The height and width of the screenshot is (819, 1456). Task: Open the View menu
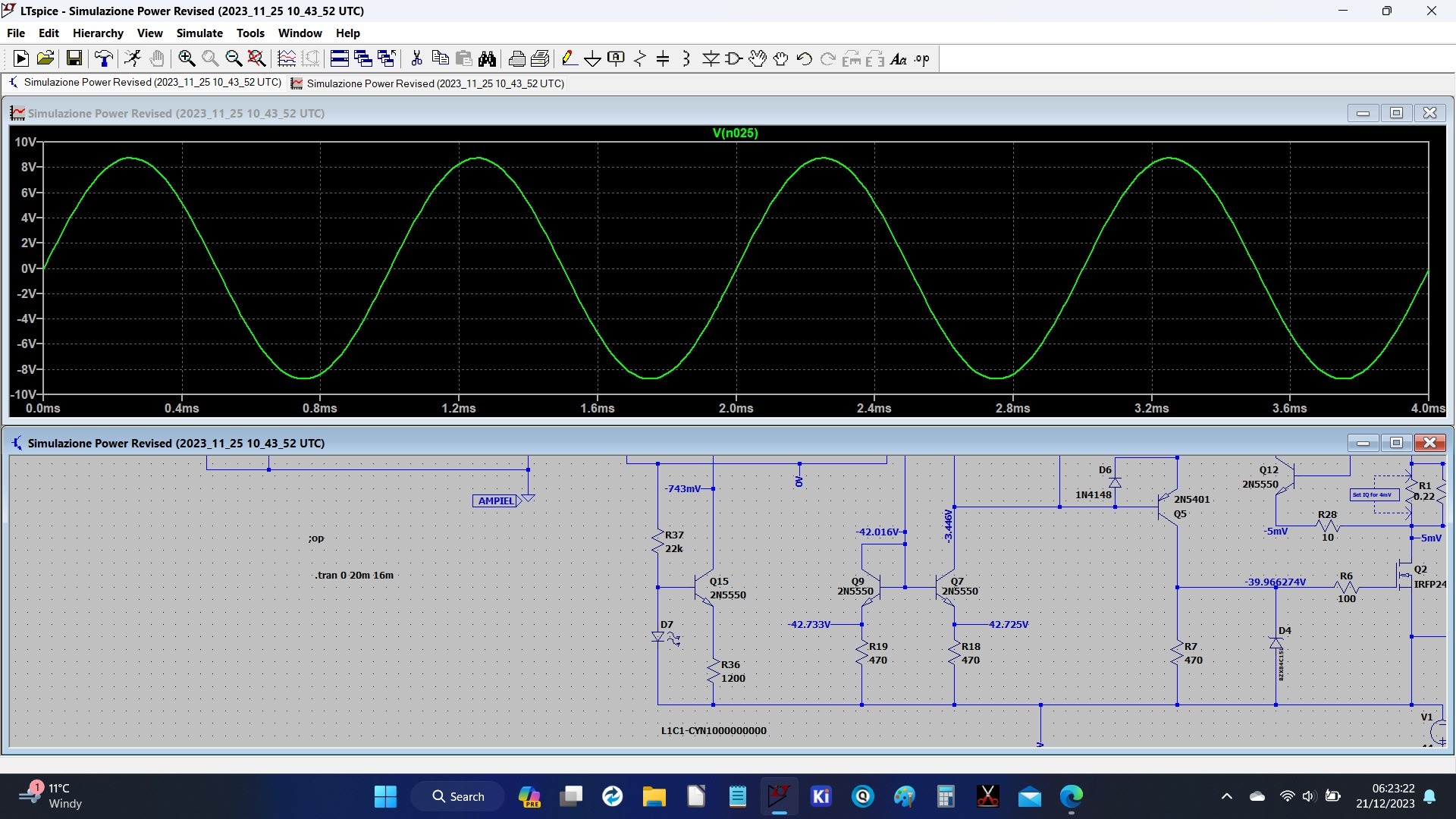click(x=149, y=33)
